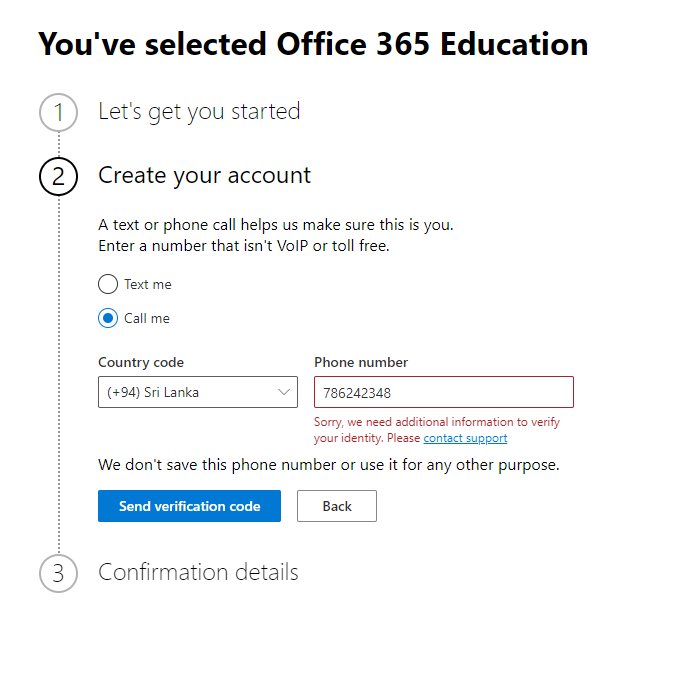The image size is (675, 691).
Task: Select the "Create your account" step heading
Action: [204, 176]
